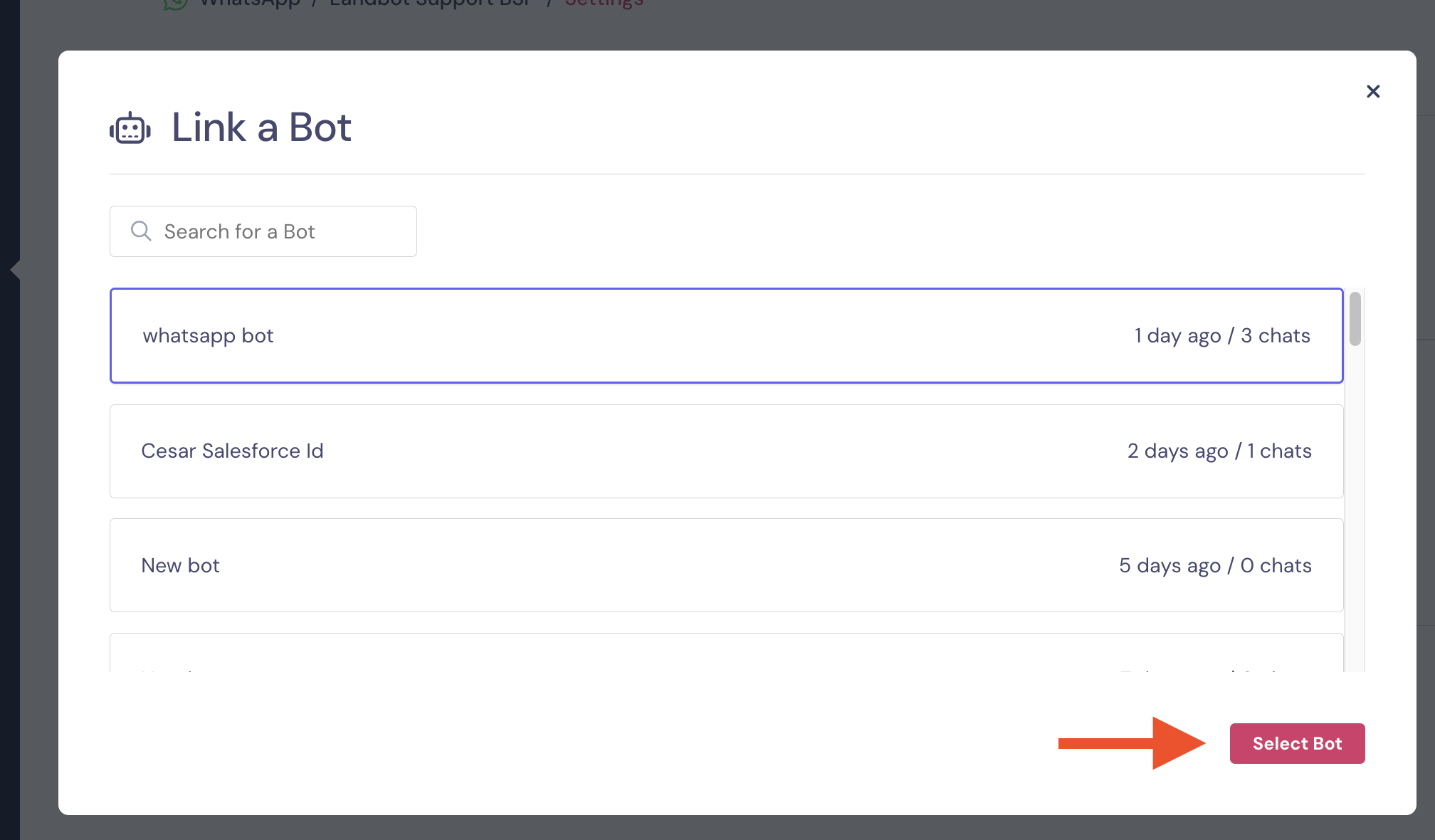Click the '2 days ago / 1 chats' label
Image resolution: width=1435 pixels, height=840 pixels.
[x=1219, y=451]
